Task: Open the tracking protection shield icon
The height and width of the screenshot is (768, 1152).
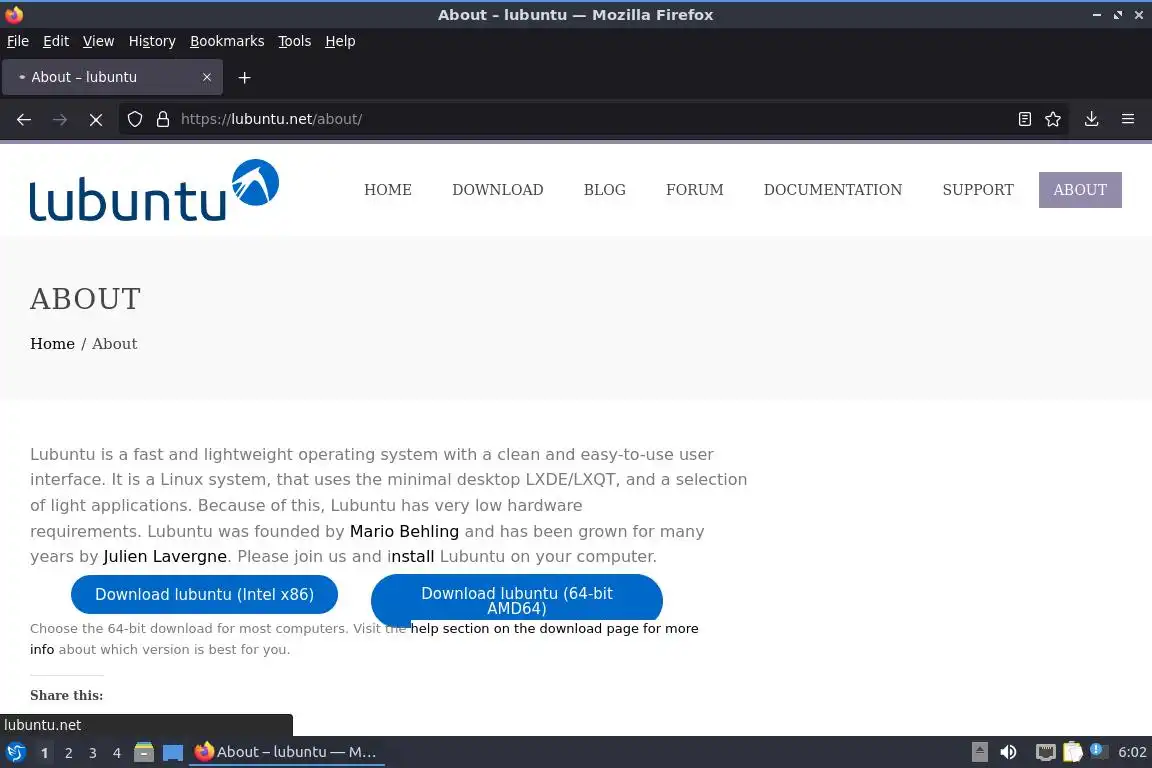Action: pyautogui.click(x=134, y=119)
